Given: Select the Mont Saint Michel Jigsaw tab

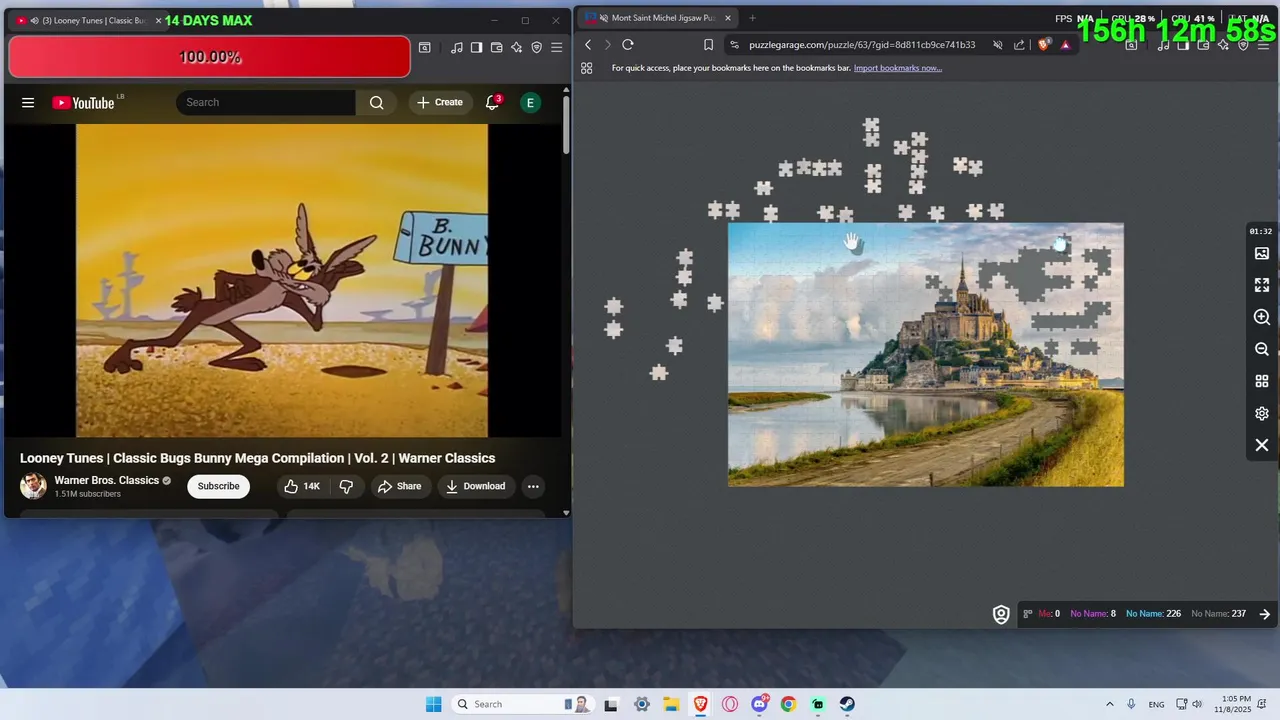Looking at the screenshot, I should coord(660,17).
